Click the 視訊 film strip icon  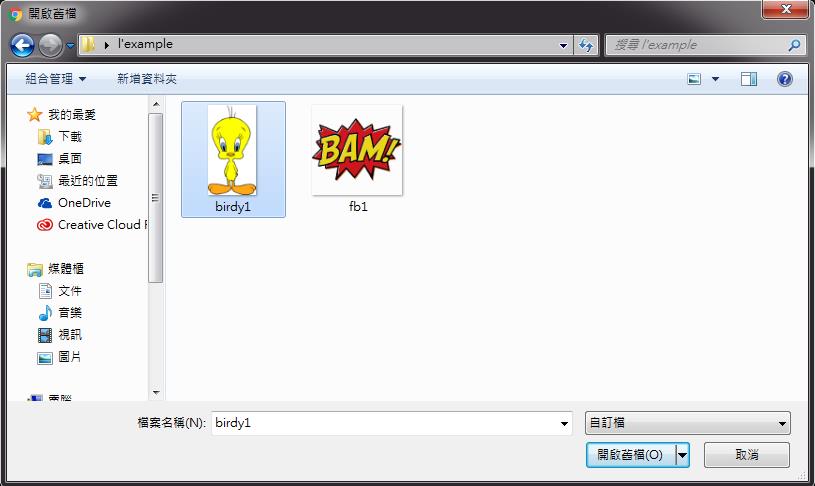(x=45, y=335)
